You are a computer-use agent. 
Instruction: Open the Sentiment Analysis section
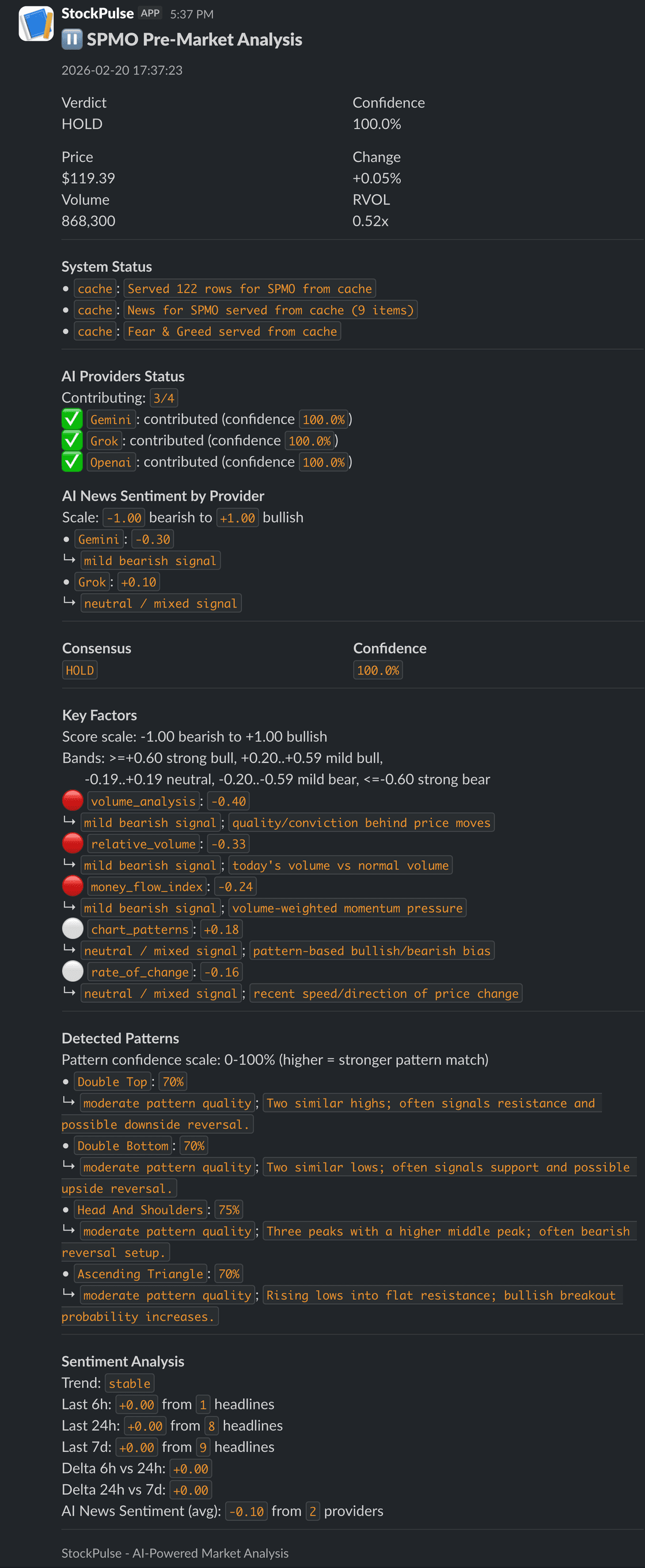123,1361
